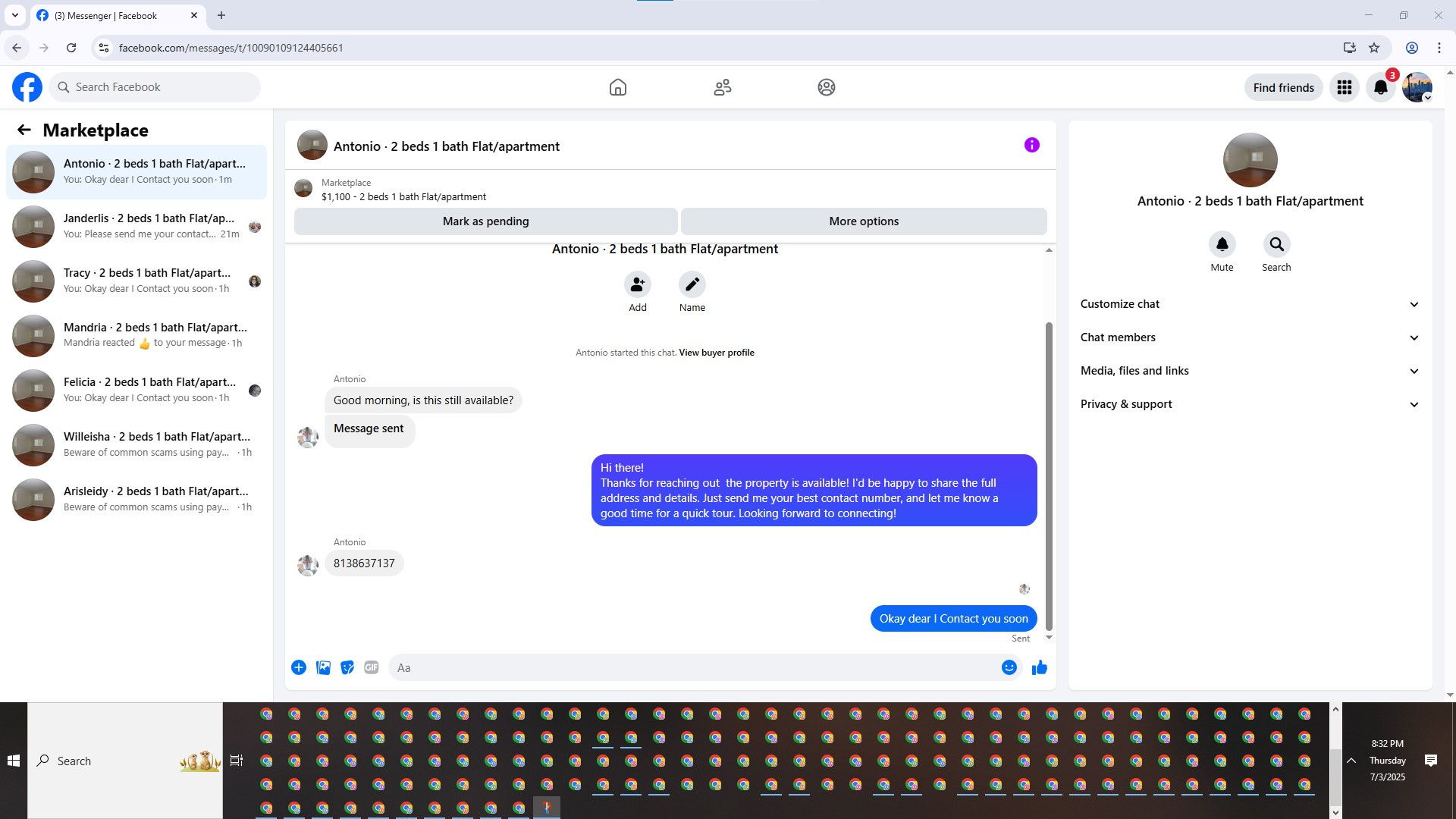Expand Chat members section
The image size is (1456, 819).
tap(1249, 337)
